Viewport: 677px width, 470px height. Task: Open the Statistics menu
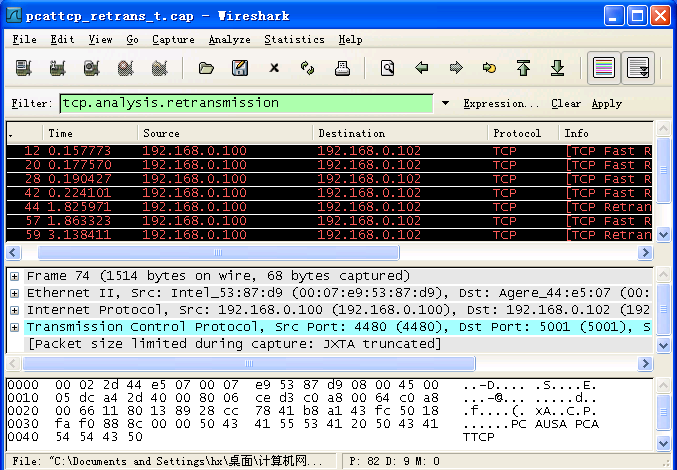pyautogui.click(x=294, y=40)
